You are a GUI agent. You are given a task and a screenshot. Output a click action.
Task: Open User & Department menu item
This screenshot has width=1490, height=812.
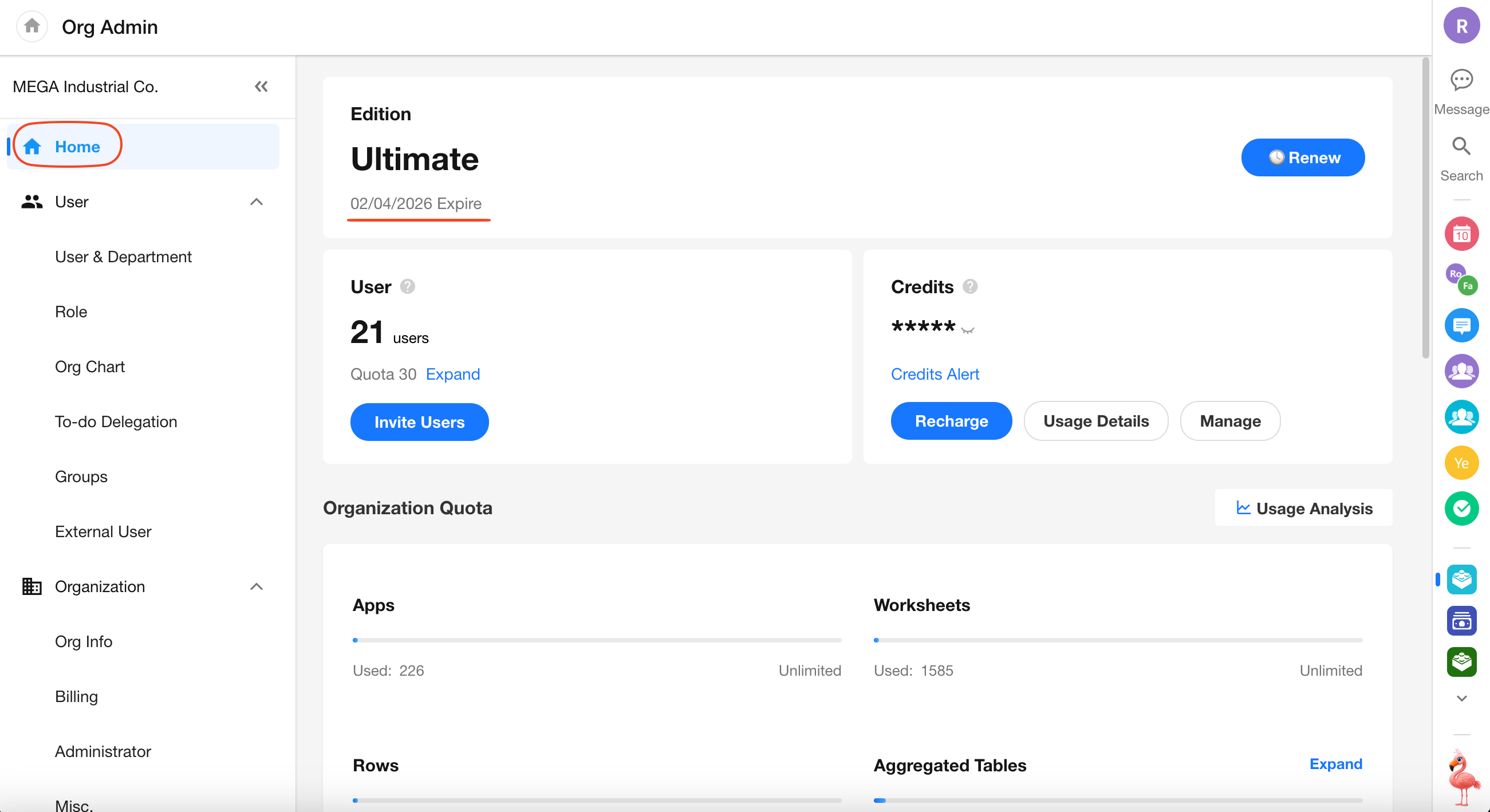(123, 257)
